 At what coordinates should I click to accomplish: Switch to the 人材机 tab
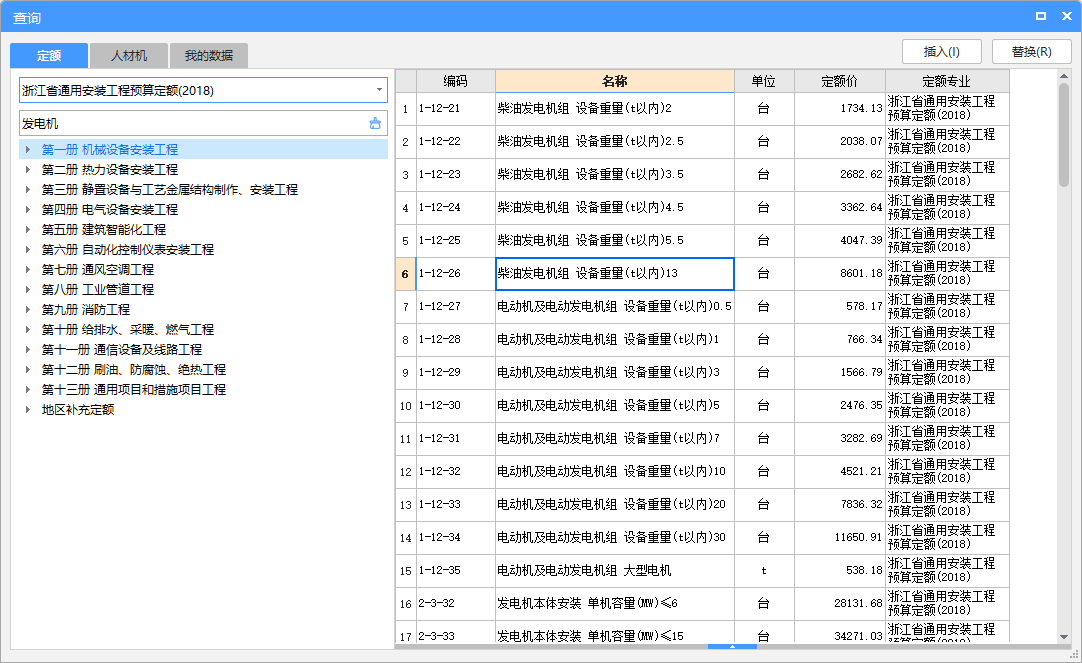click(x=129, y=55)
